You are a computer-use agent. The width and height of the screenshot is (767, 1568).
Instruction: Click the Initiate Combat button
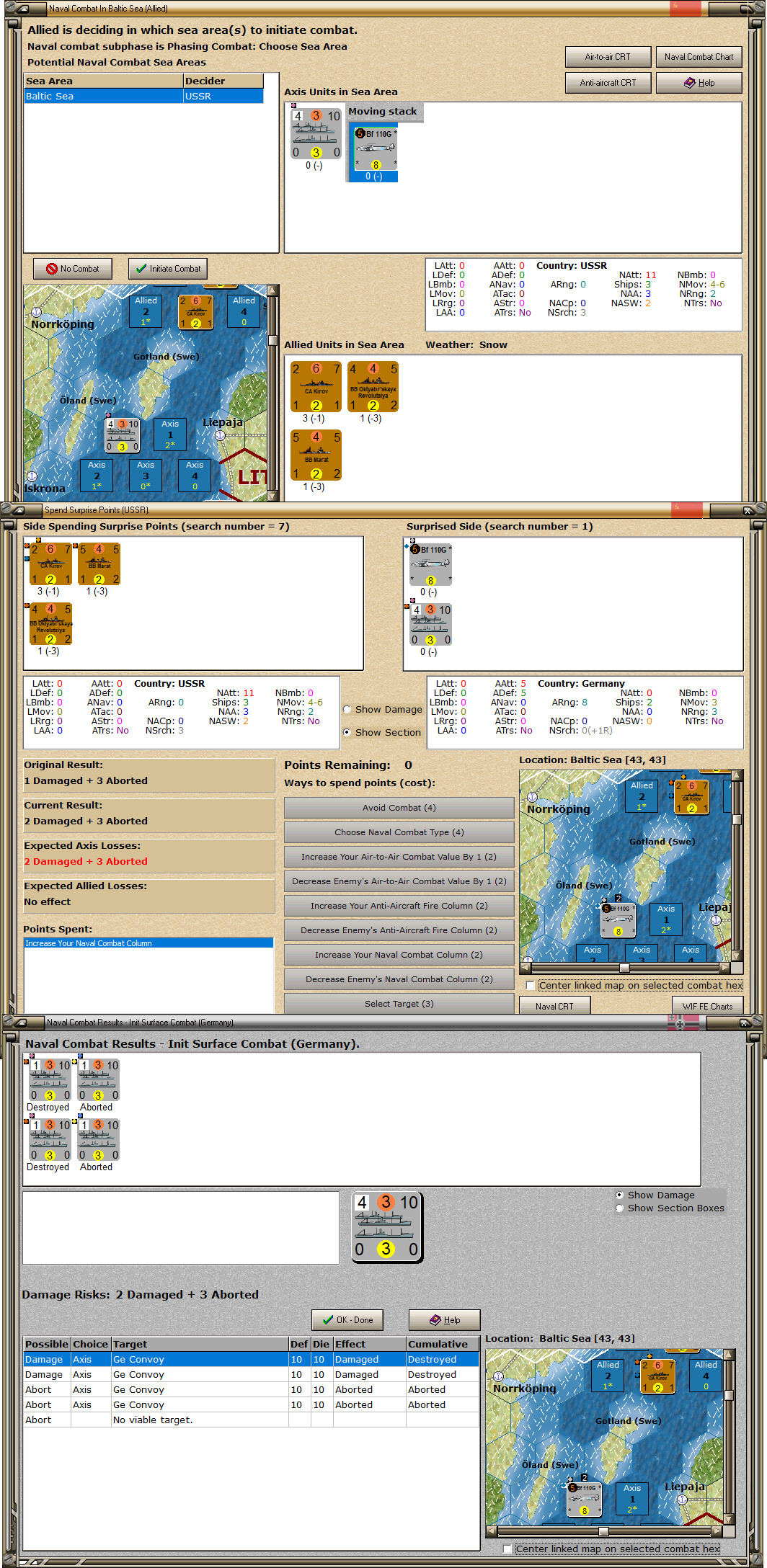point(168,269)
